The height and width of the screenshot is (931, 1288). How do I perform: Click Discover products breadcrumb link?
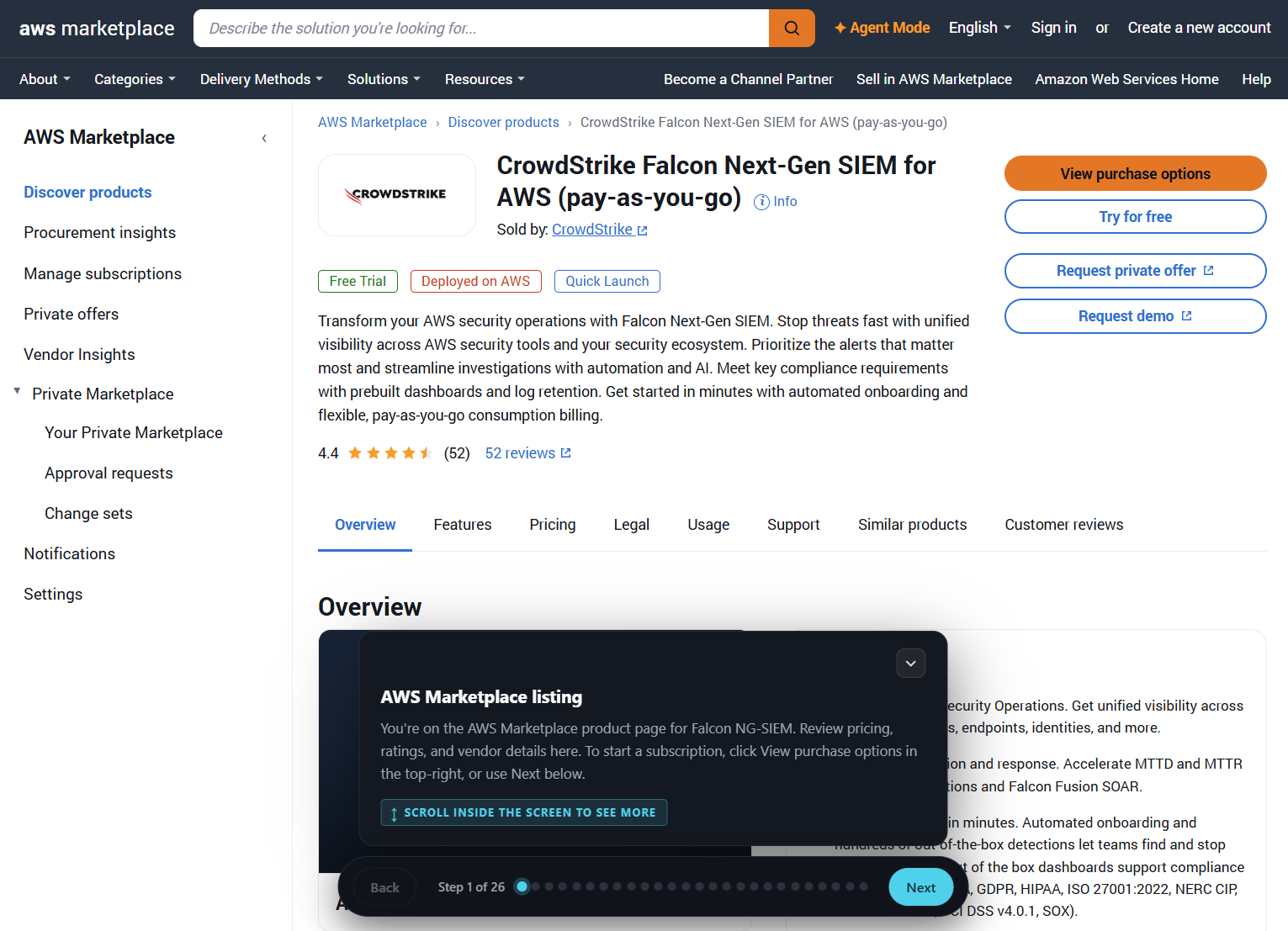pos(503,123)
